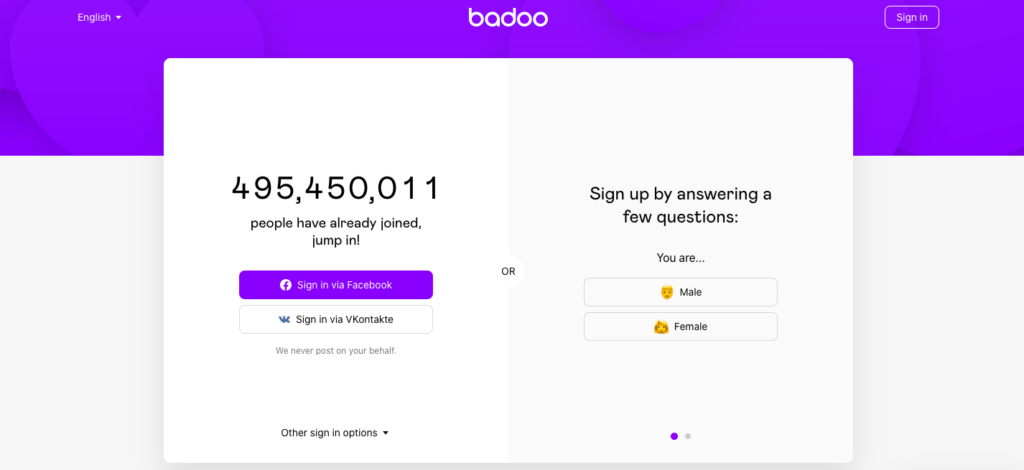Choose Male as your gender
Viewport: 1024px width, 470px height.
coord(681,292)
